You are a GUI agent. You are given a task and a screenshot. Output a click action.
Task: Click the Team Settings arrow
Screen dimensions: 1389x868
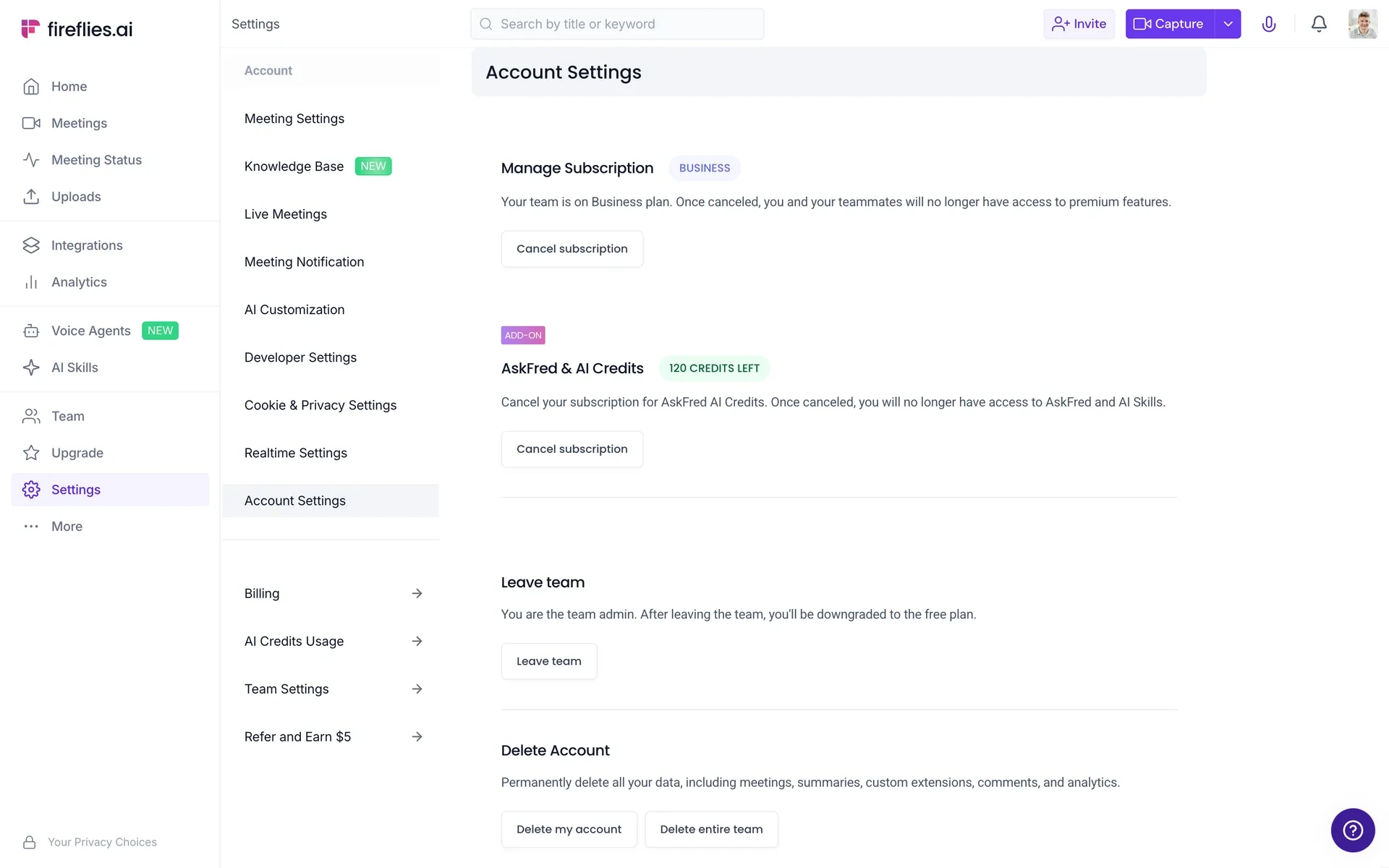(417, 689)
